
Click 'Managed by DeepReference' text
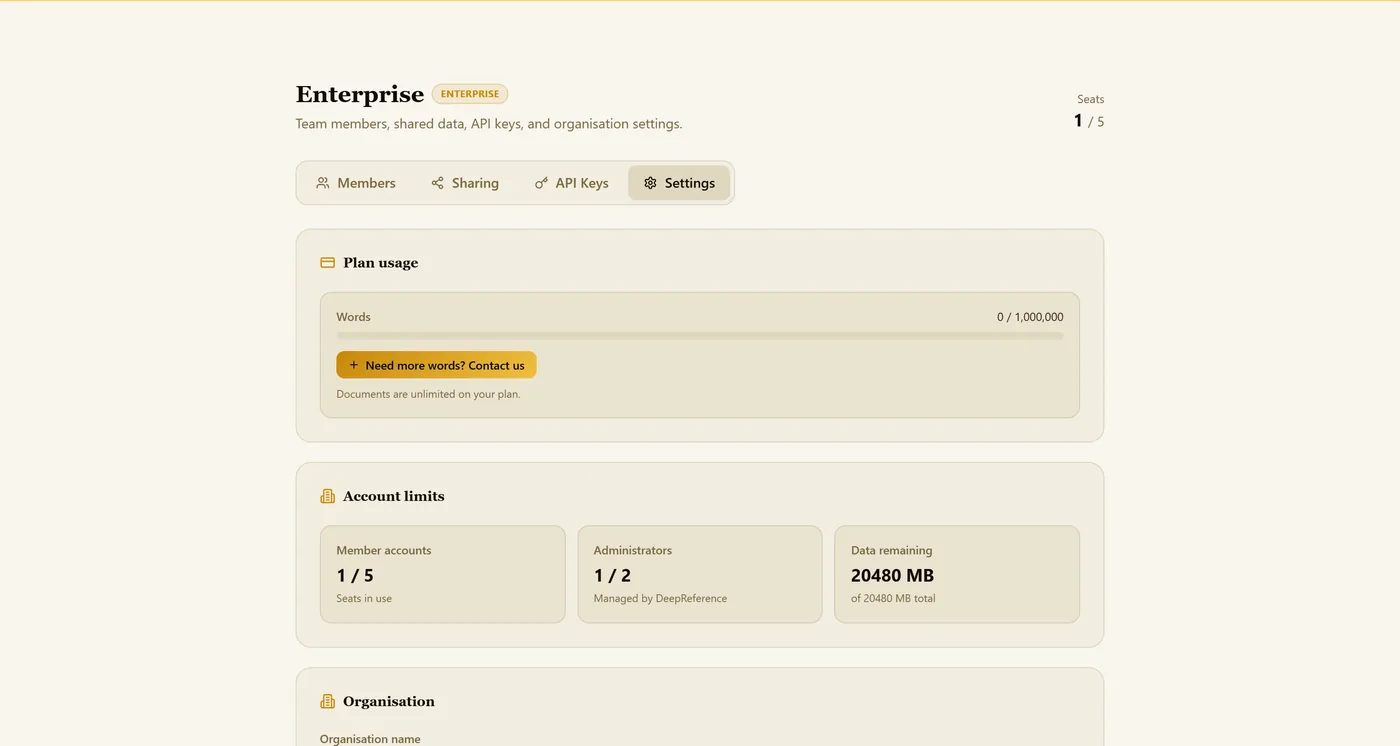coord(660,598)
